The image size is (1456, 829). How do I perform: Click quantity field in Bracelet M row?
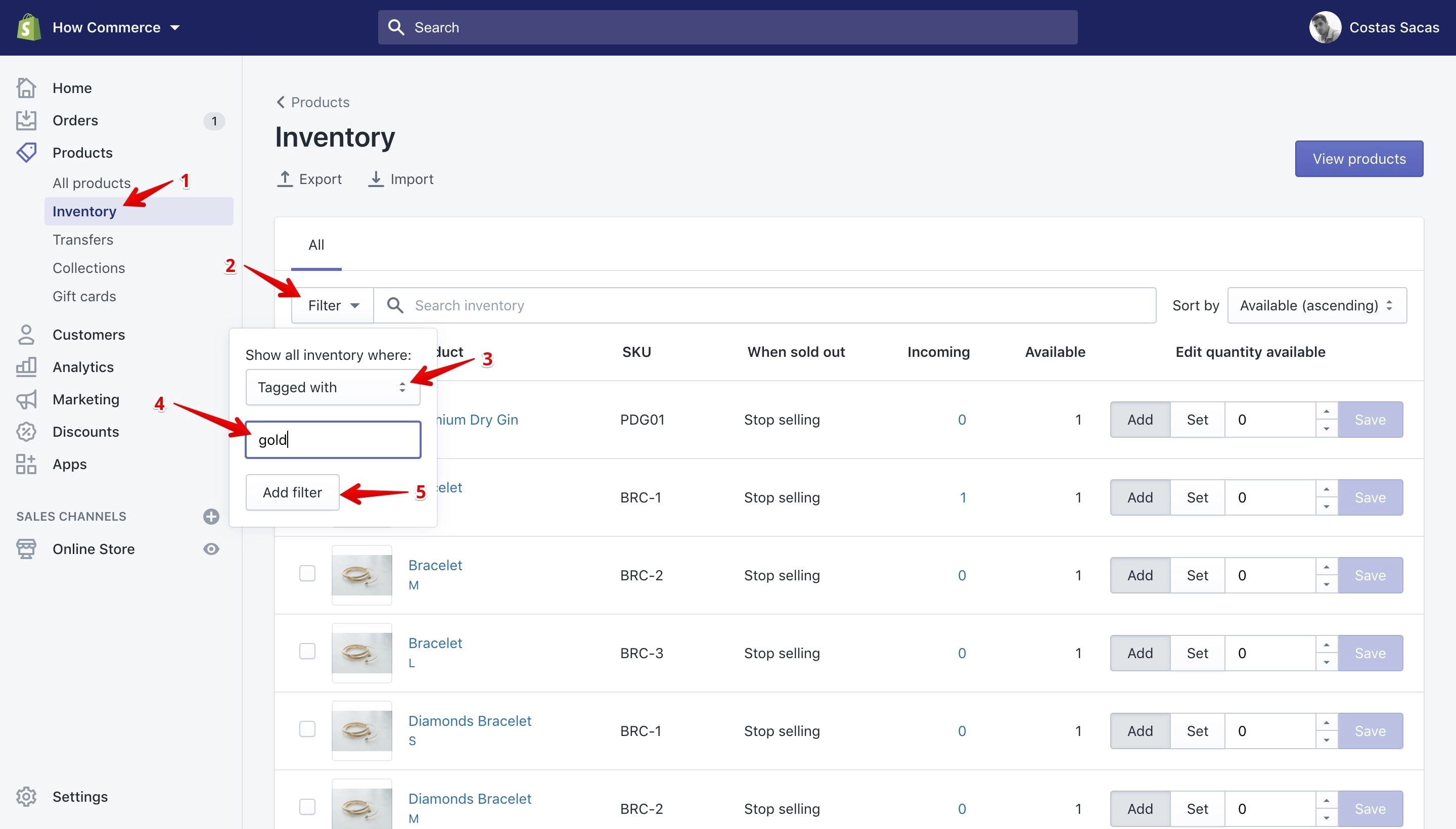pyautogui.click(x=1270, y=575)
